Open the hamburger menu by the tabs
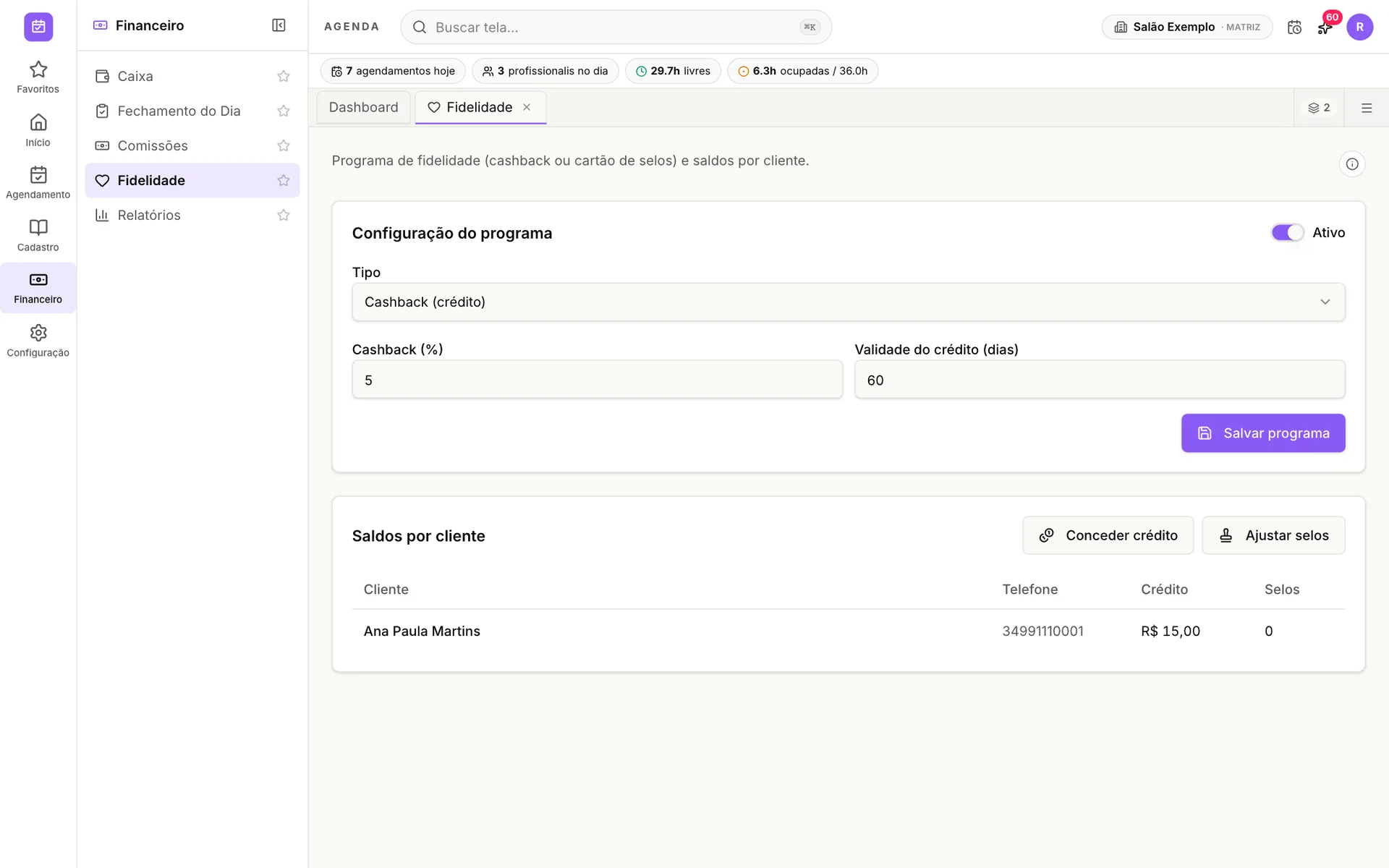The width and height of the screenshot is (1389, 868). click(1366, 108)
